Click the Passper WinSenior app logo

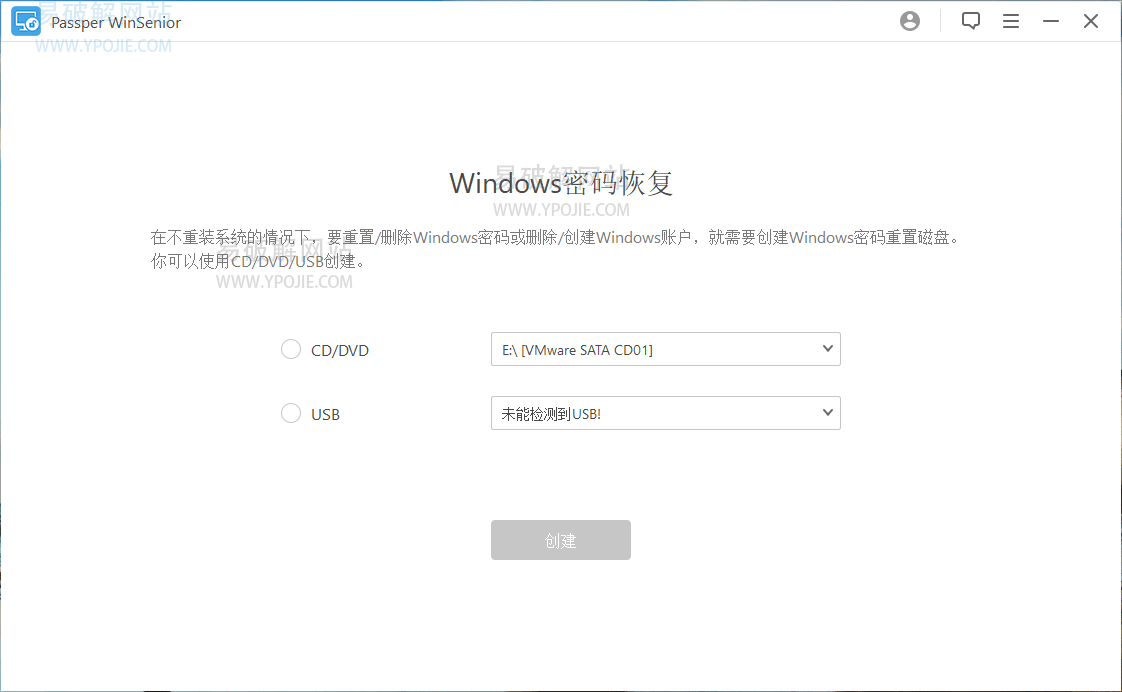click(26, 21)
